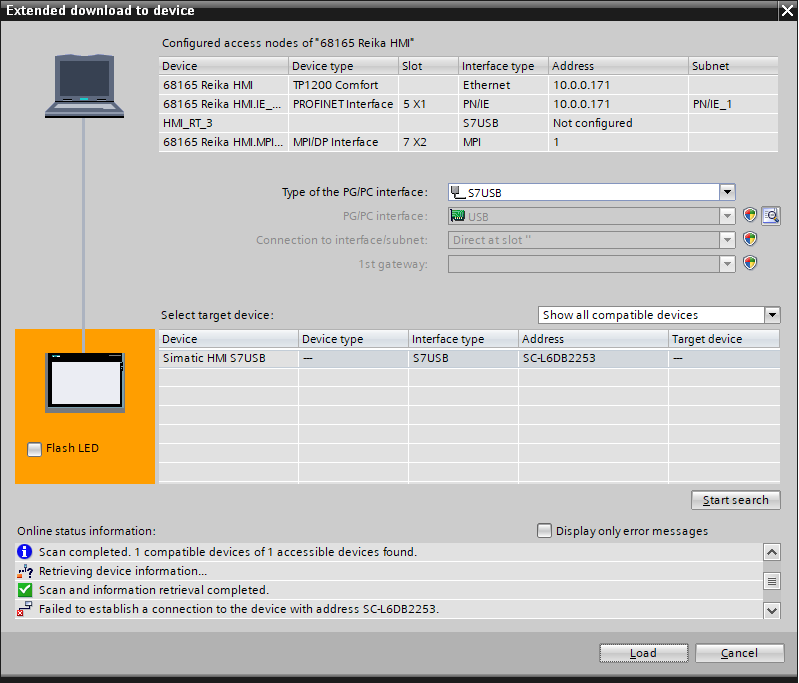Click the PROFINET Interface cell
The width and height of the screenshot is (799, 683).
pyautogui.click(x=343, y=104)
